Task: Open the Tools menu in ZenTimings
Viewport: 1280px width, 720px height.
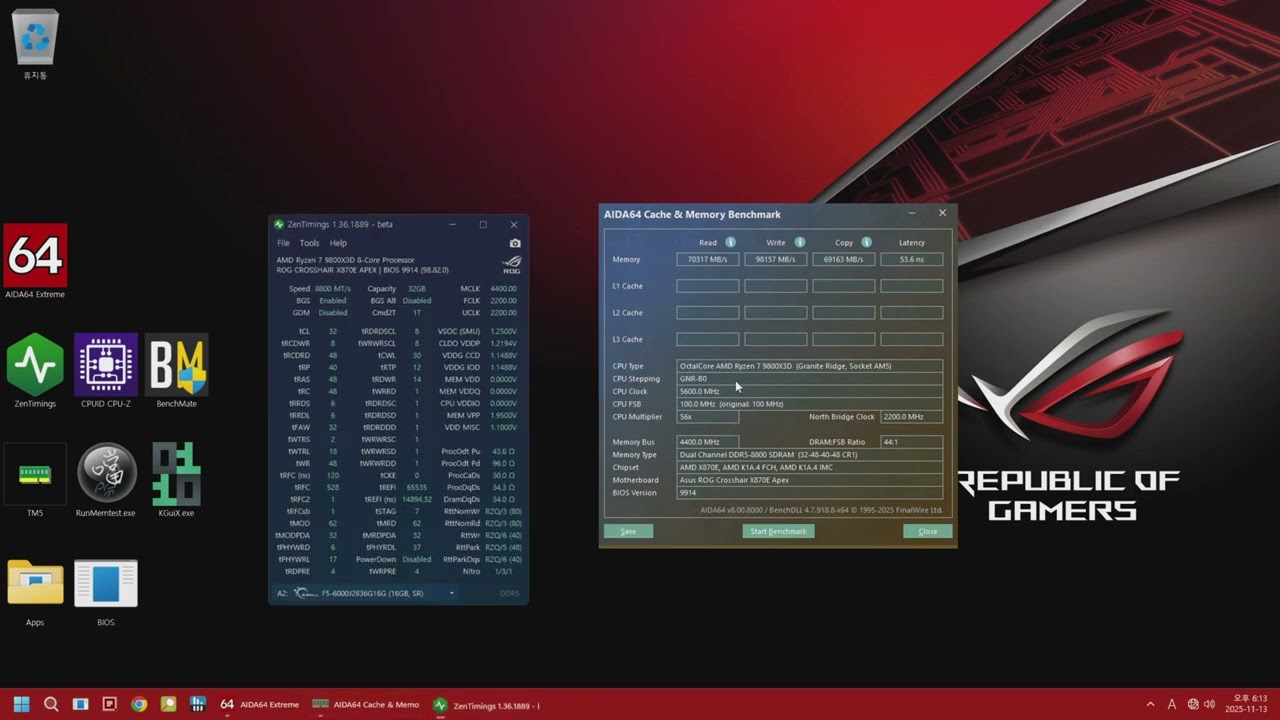Action: (310, 243)
